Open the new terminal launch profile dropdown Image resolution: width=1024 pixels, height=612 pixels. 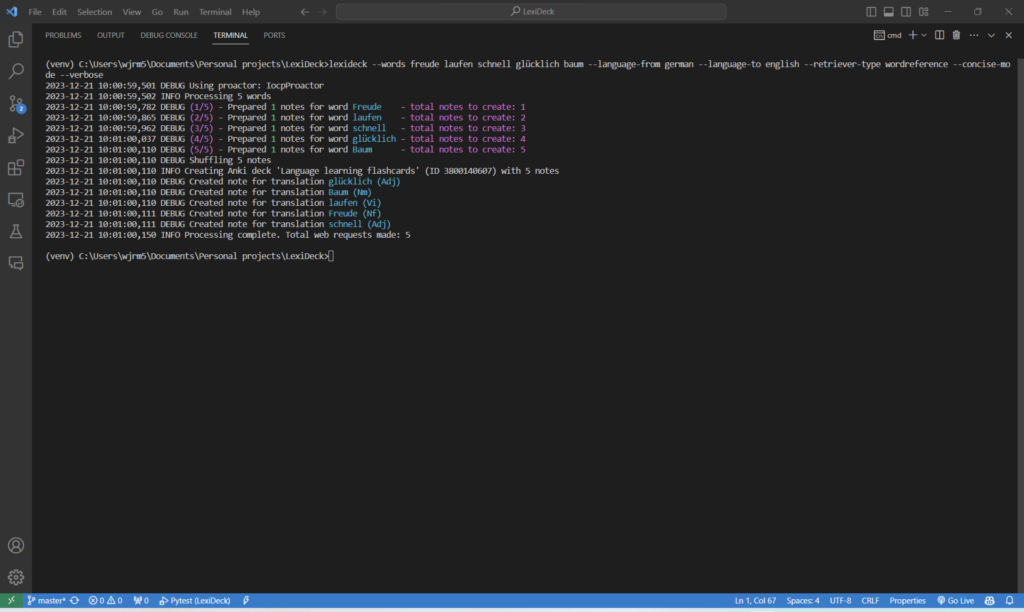(x=924, y=35)
